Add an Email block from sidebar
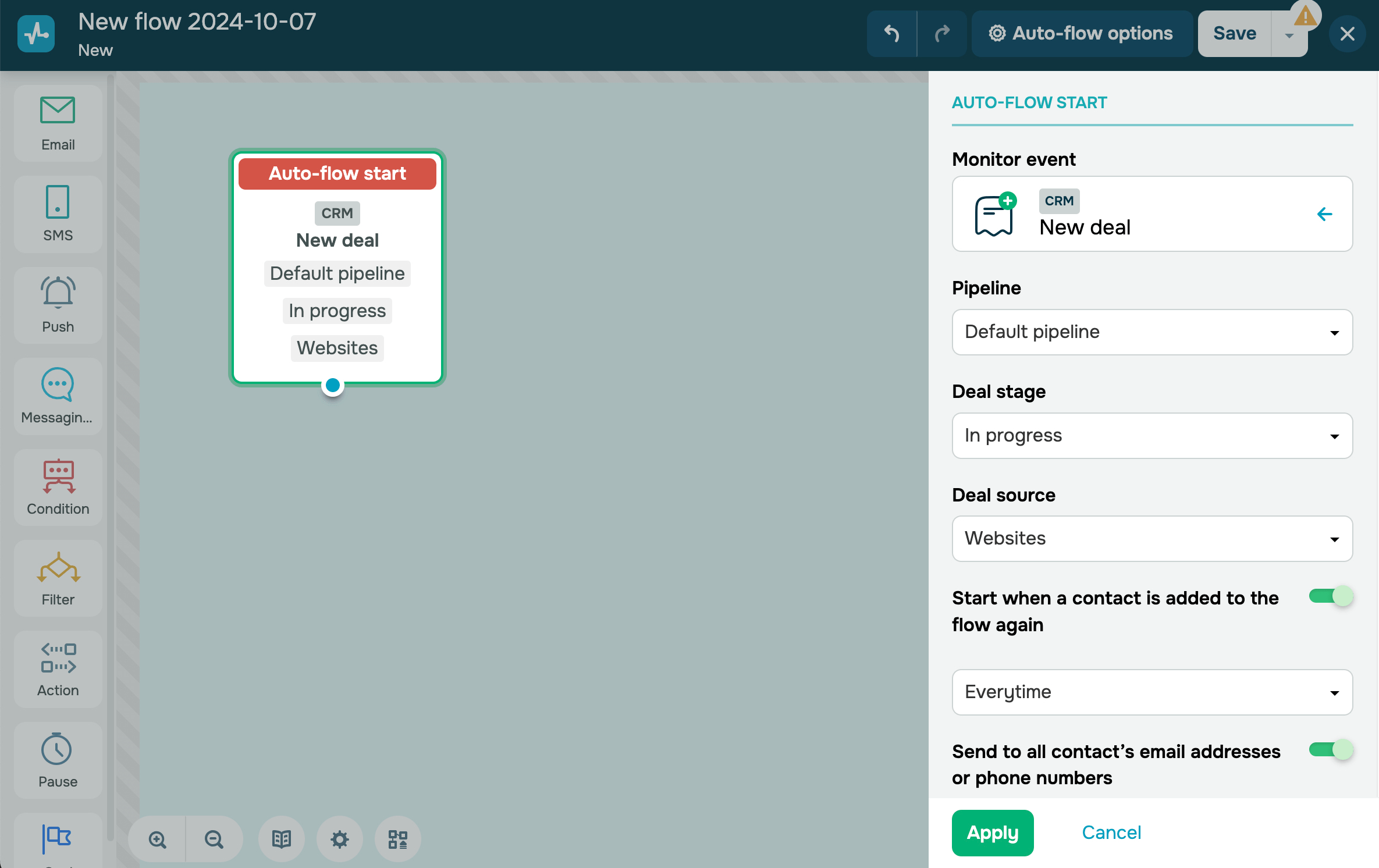Screen dimensions: 1379x868 coord(58,124)
